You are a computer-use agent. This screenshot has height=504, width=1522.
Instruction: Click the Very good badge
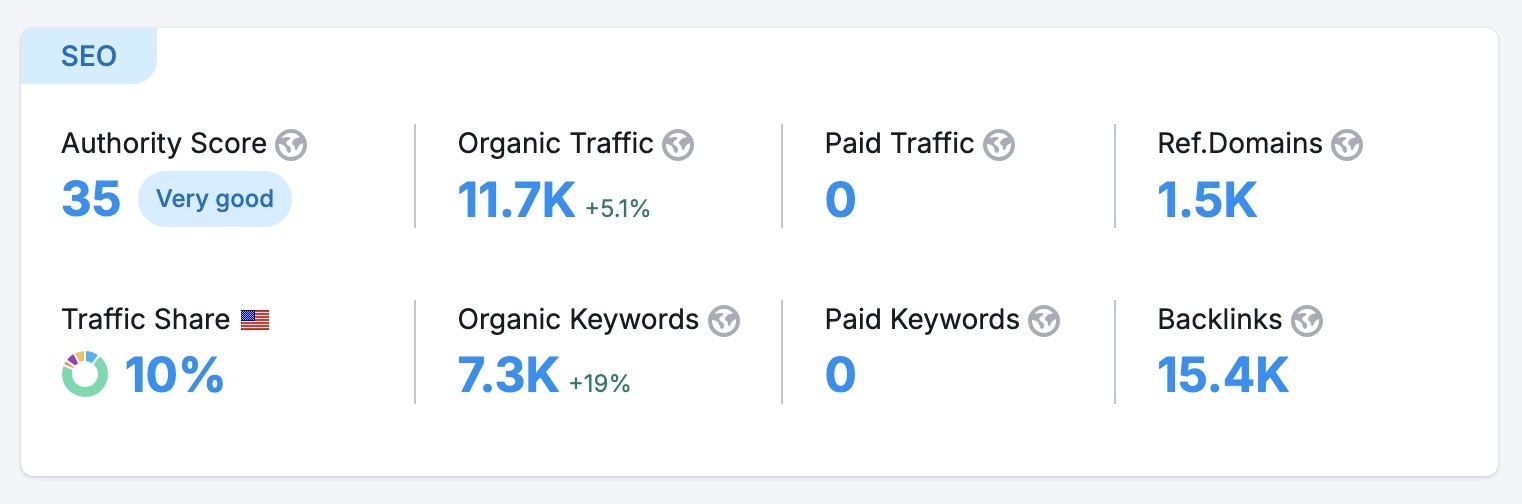point(215,199)
